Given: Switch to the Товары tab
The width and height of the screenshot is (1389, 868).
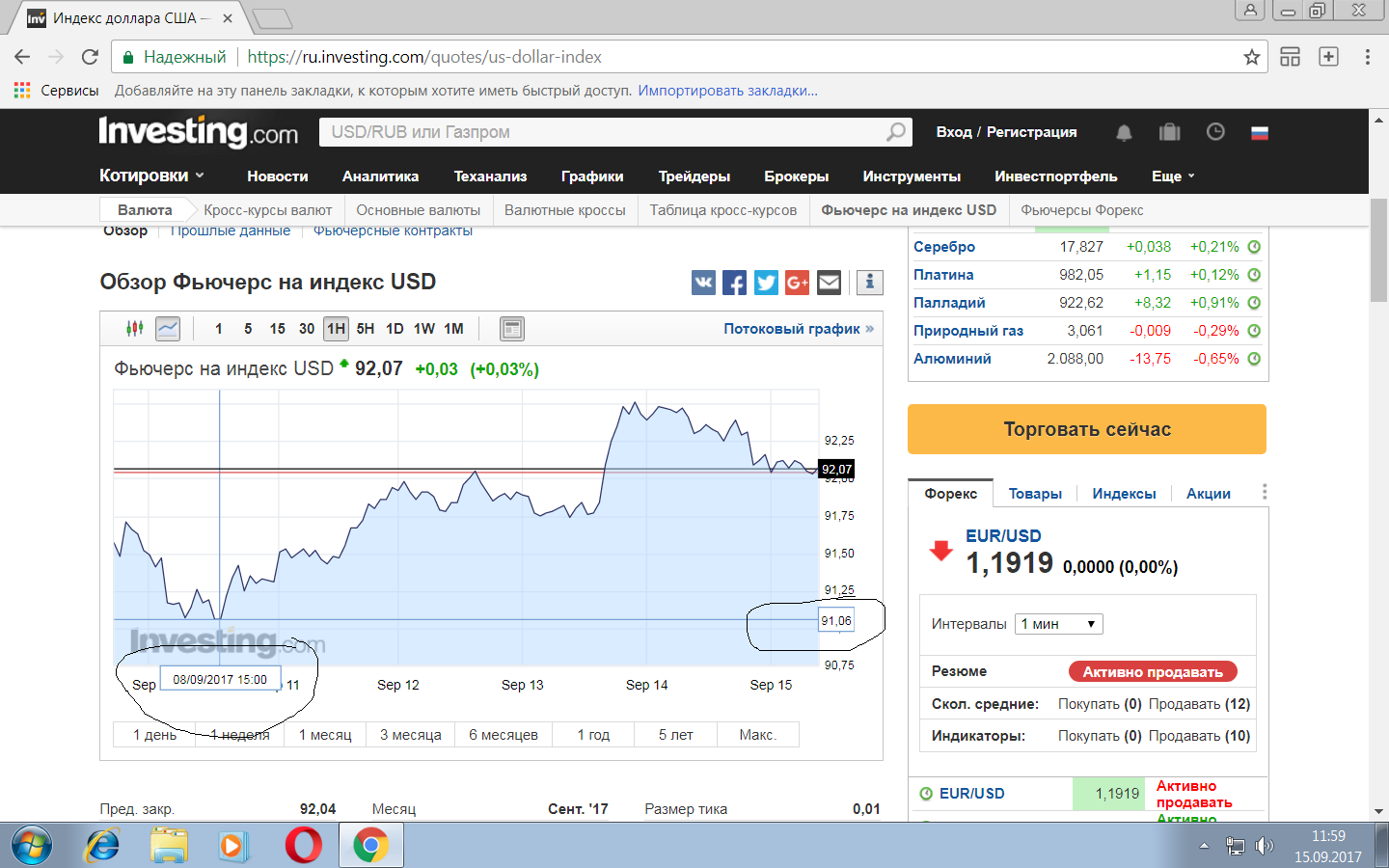Looking at the screenshot, I should point(1035,494).
